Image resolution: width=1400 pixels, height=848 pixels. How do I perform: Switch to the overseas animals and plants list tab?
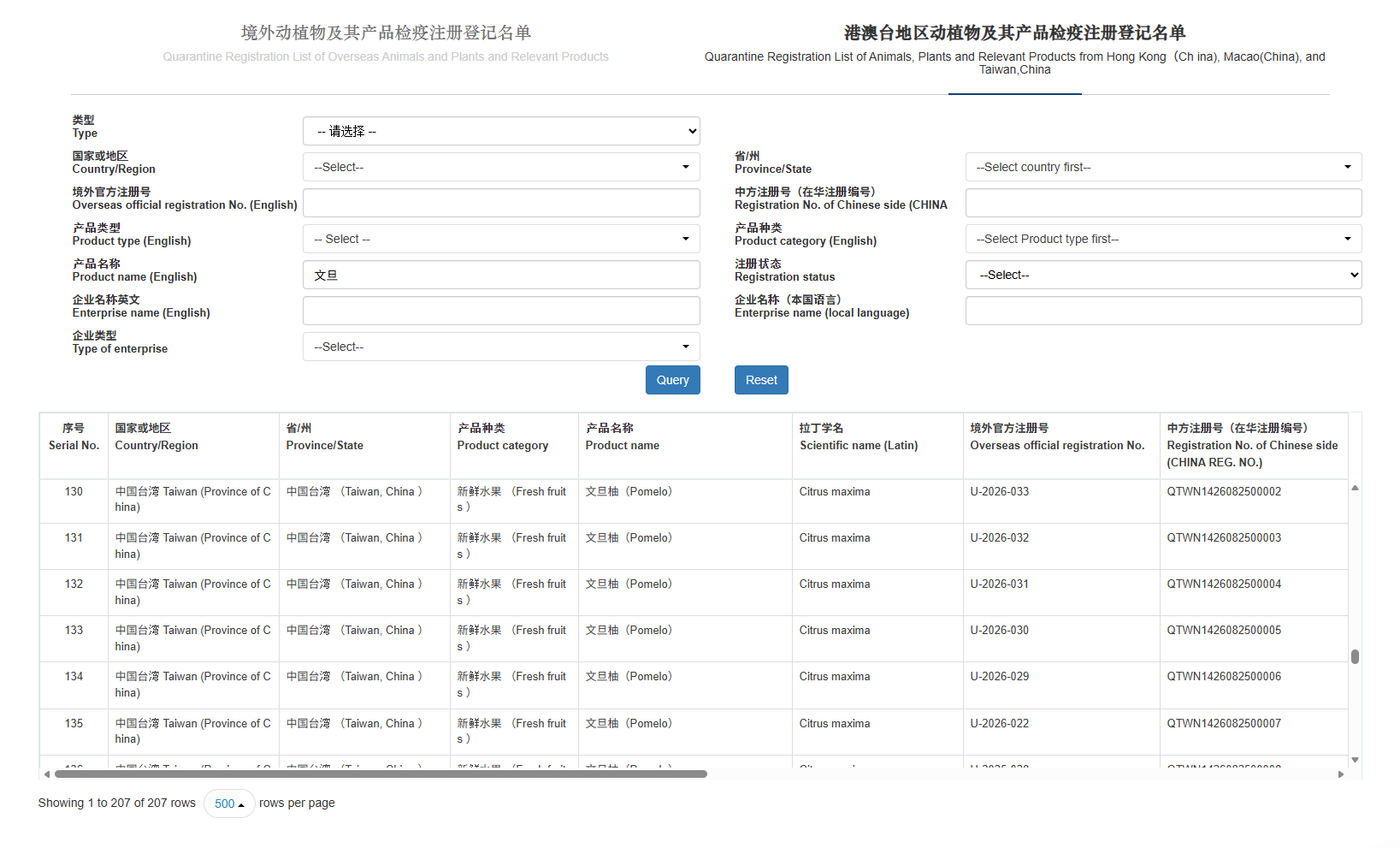coord(386,44)
